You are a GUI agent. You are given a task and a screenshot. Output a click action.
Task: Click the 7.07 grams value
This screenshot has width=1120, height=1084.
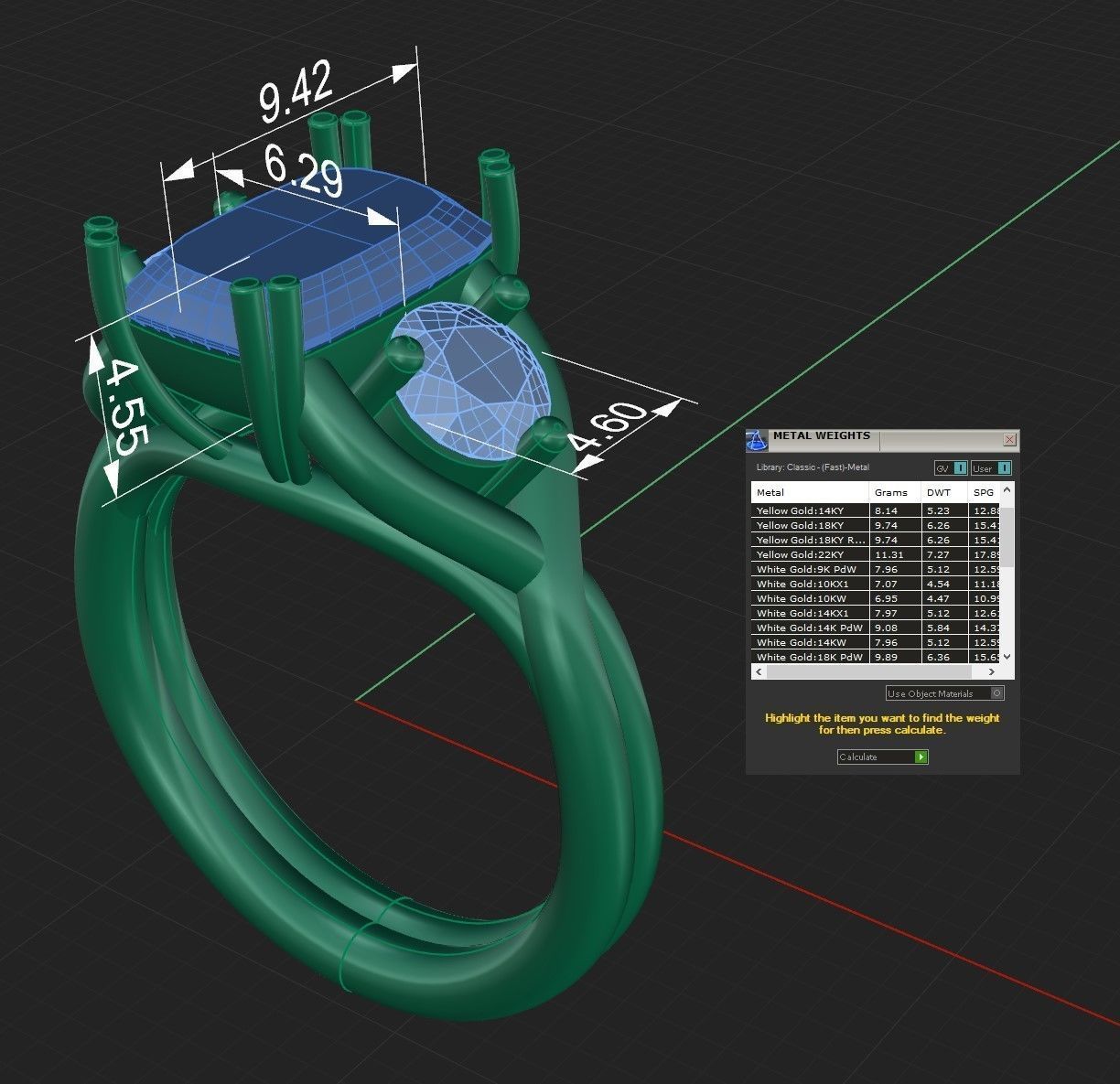click(886, 584)
